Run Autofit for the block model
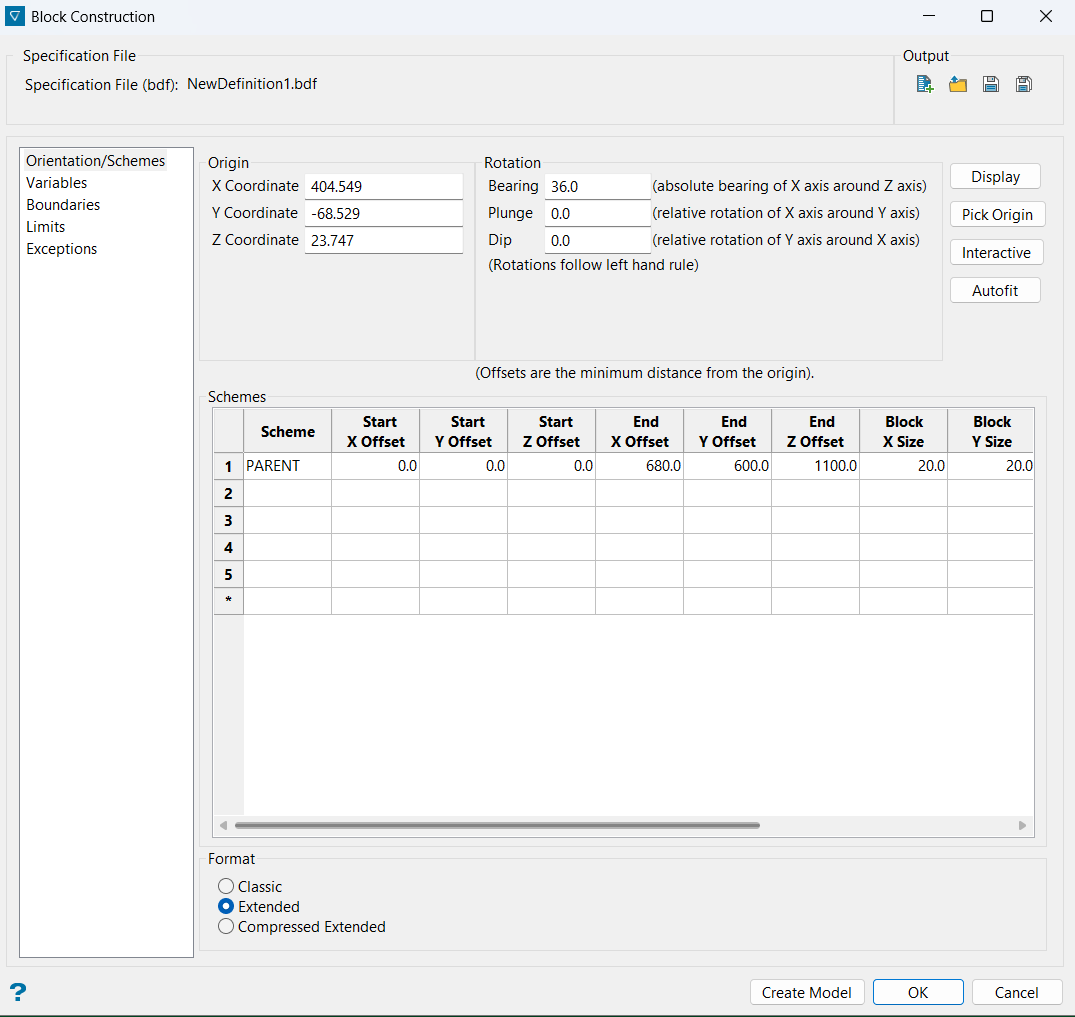Image resolution: width=1075 pixels, height=1017 pixels. 995,290
